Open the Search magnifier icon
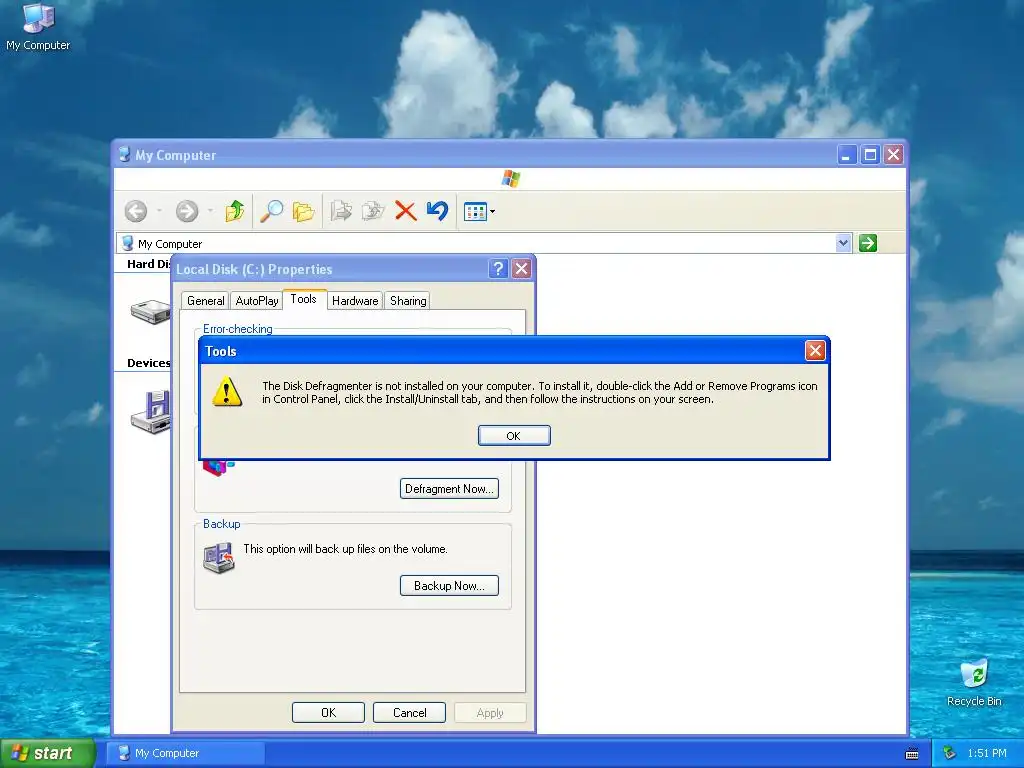 point(271,211)
